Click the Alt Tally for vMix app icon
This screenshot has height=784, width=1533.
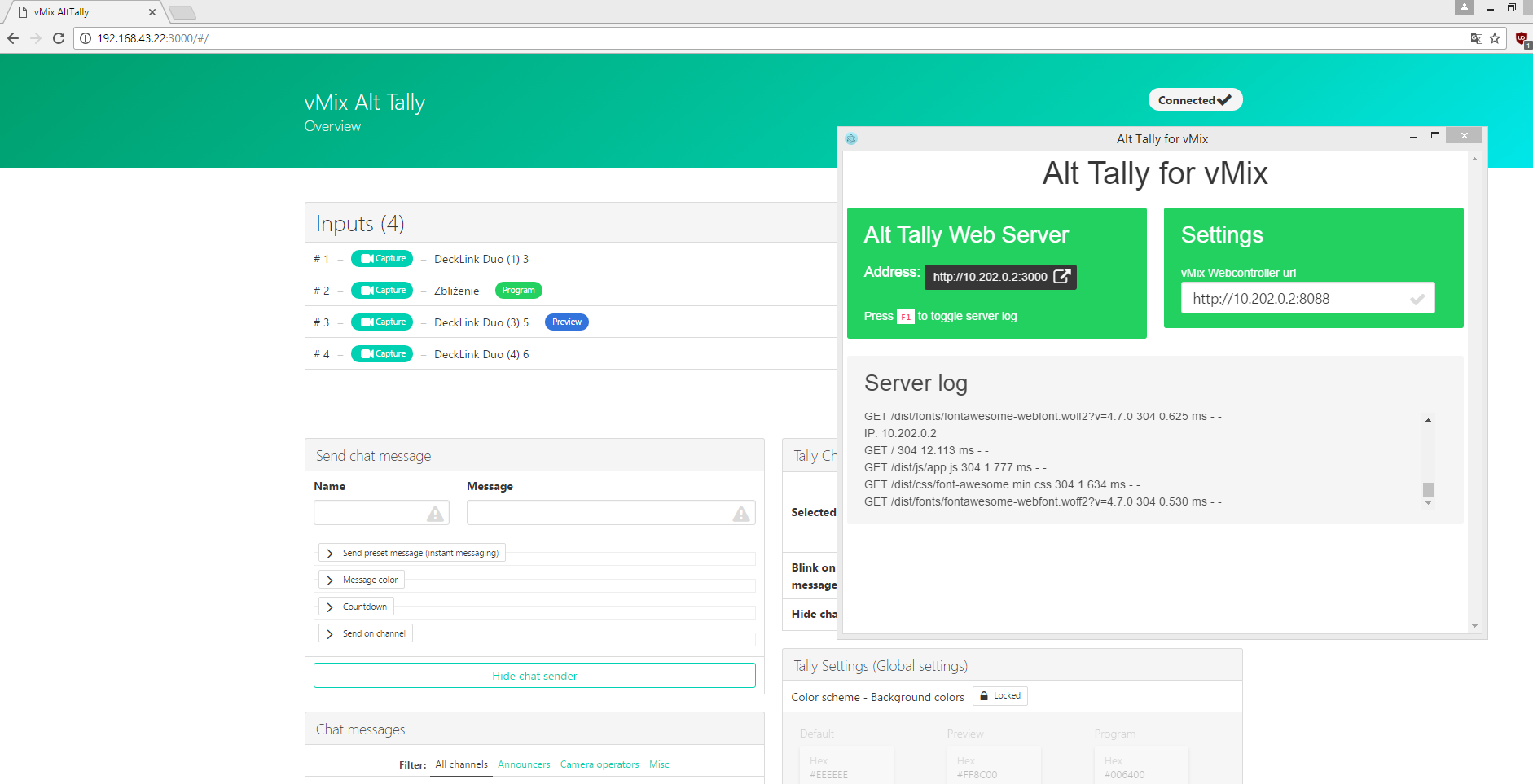pos(851,139)
